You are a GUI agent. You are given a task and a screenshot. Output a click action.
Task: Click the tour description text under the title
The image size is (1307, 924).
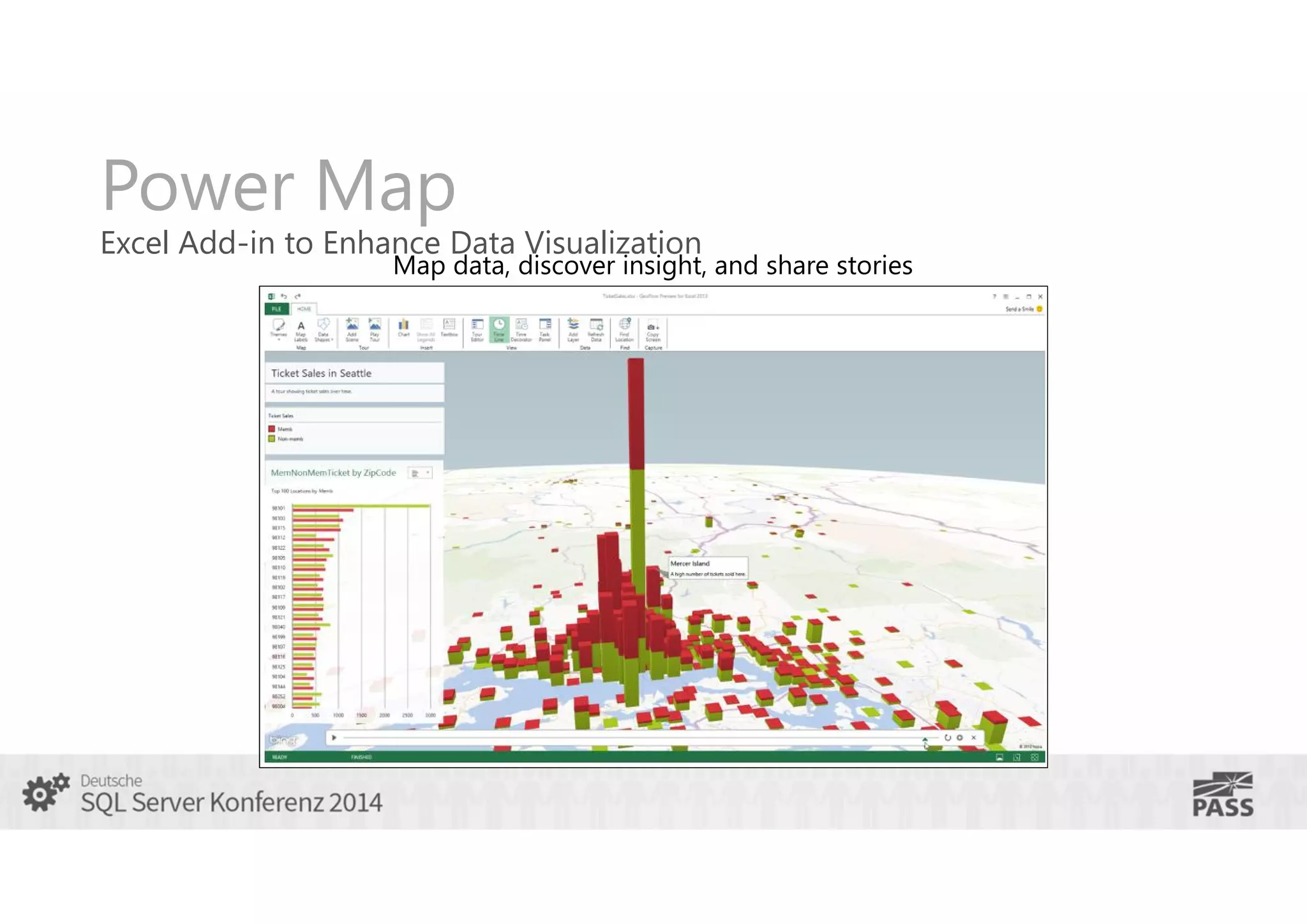(x=311, y=391)
